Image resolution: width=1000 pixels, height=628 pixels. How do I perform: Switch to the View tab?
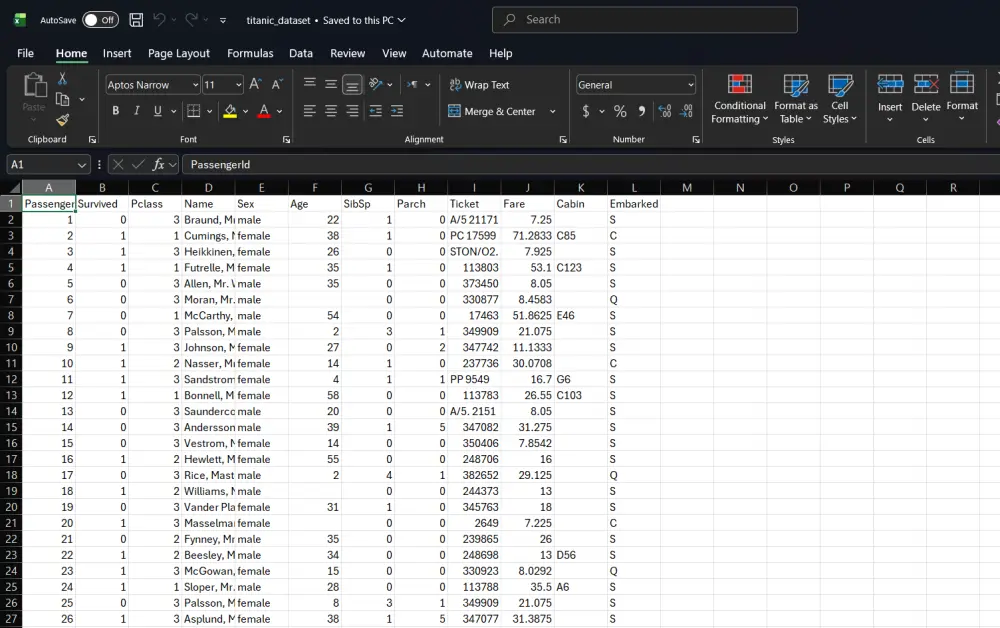(x=394, y=54)
